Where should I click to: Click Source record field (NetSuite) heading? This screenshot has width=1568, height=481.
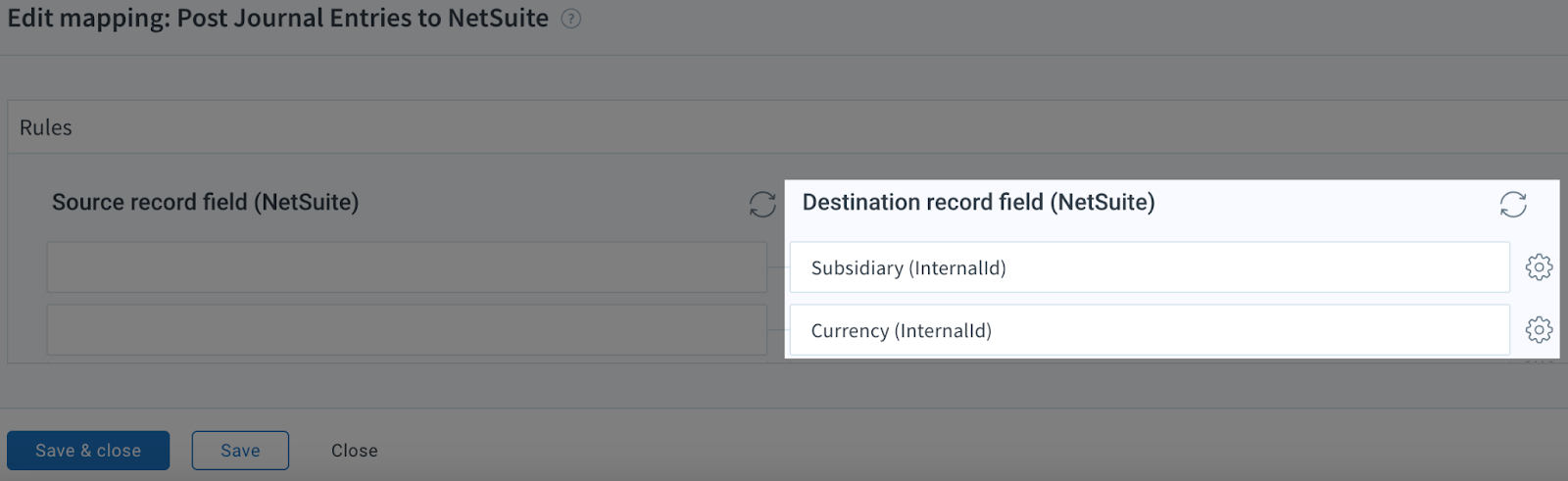click(x=205, y=202)
